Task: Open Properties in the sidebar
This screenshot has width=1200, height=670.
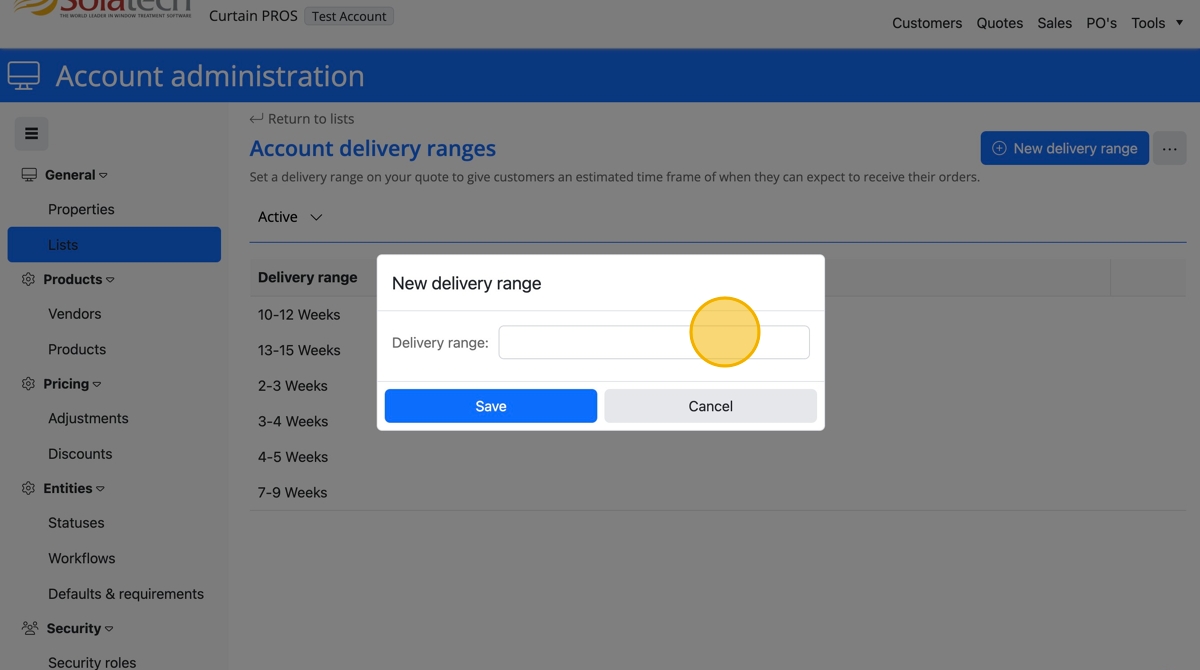Action: click(81, 209)
